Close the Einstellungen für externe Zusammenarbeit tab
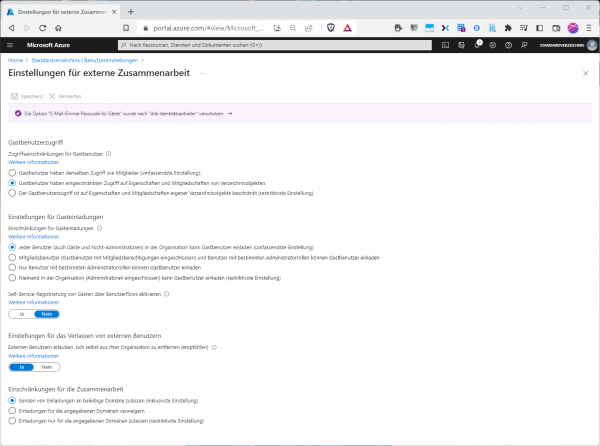600x446 pixels. pyautogui.click(x=114, y=12)
